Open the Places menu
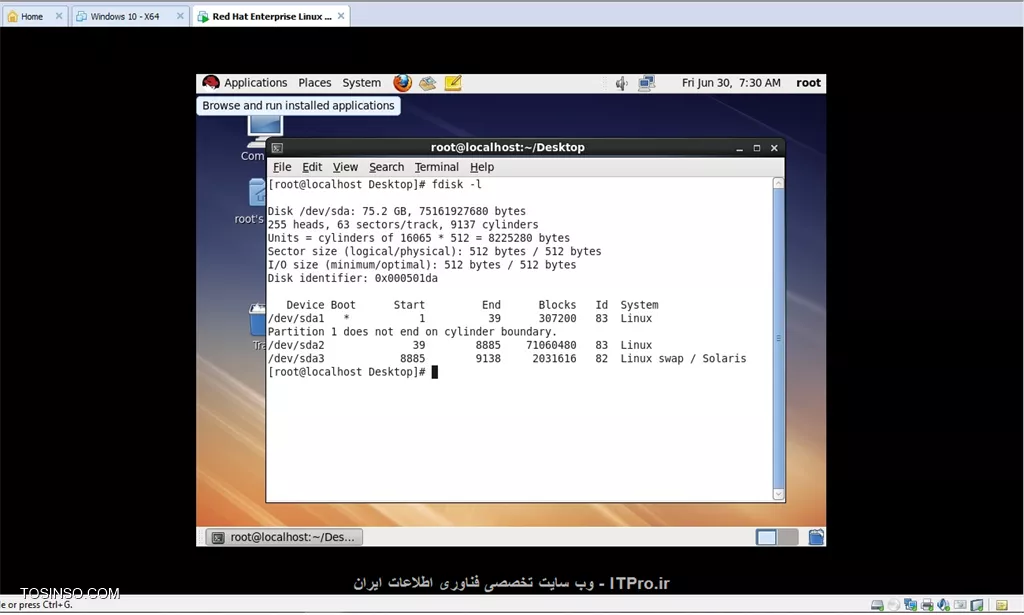 pos(315,83)
